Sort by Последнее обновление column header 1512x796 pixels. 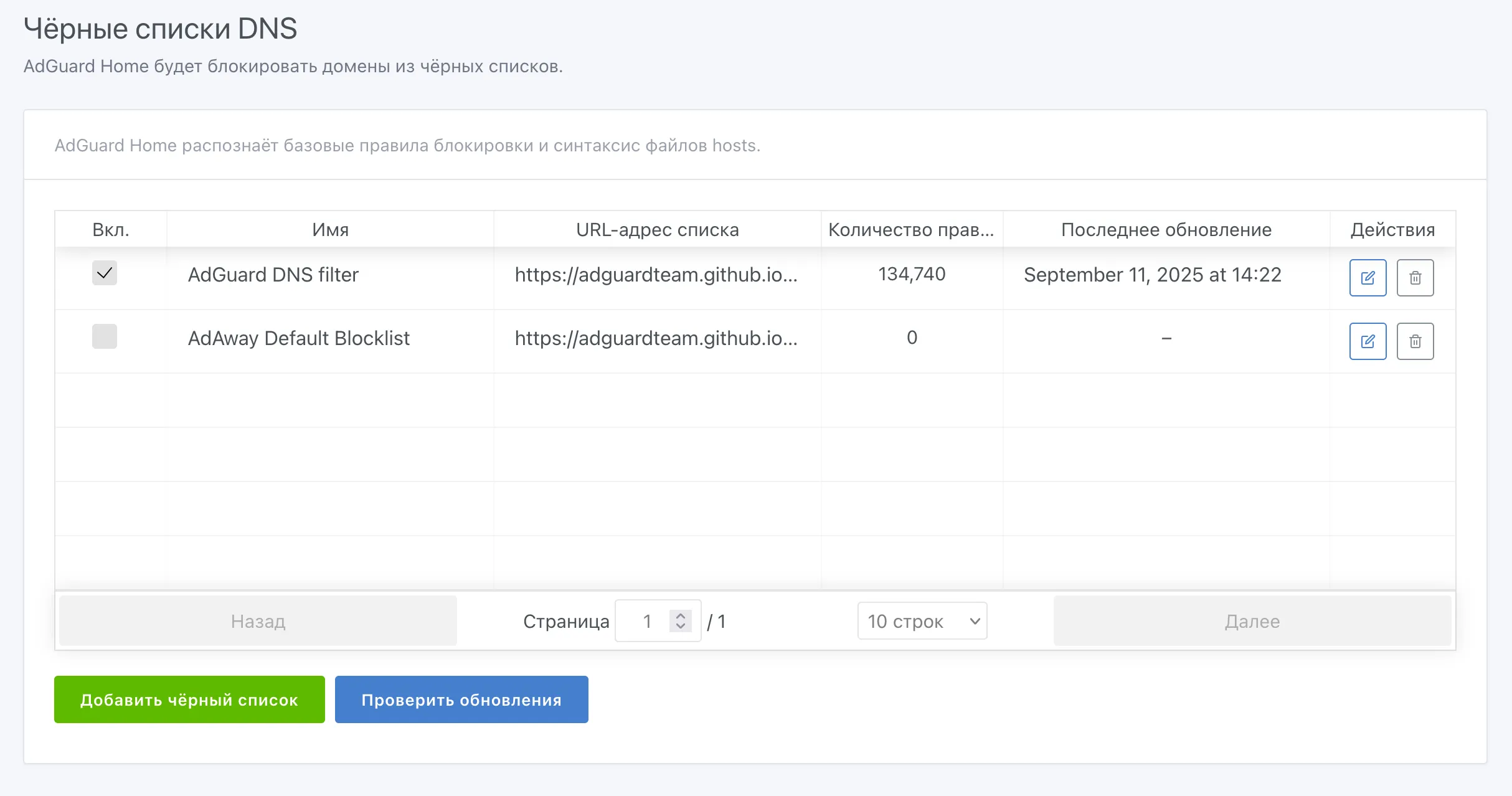[1166, 230]
